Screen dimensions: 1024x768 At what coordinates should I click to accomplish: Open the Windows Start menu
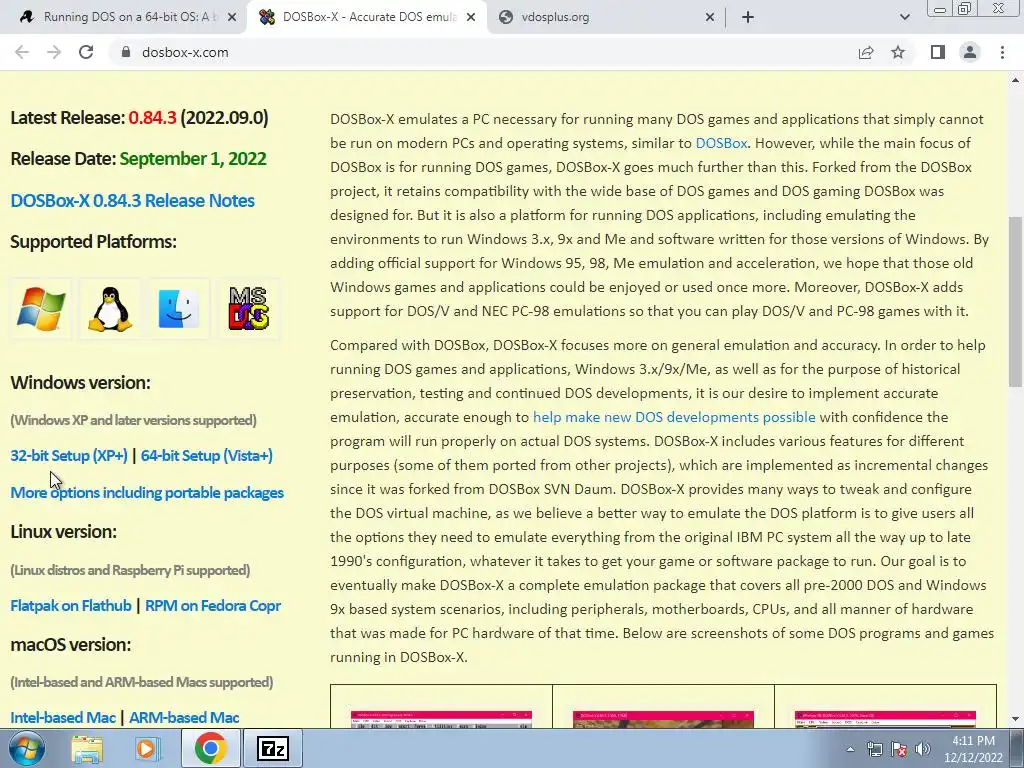coord(27,748)
